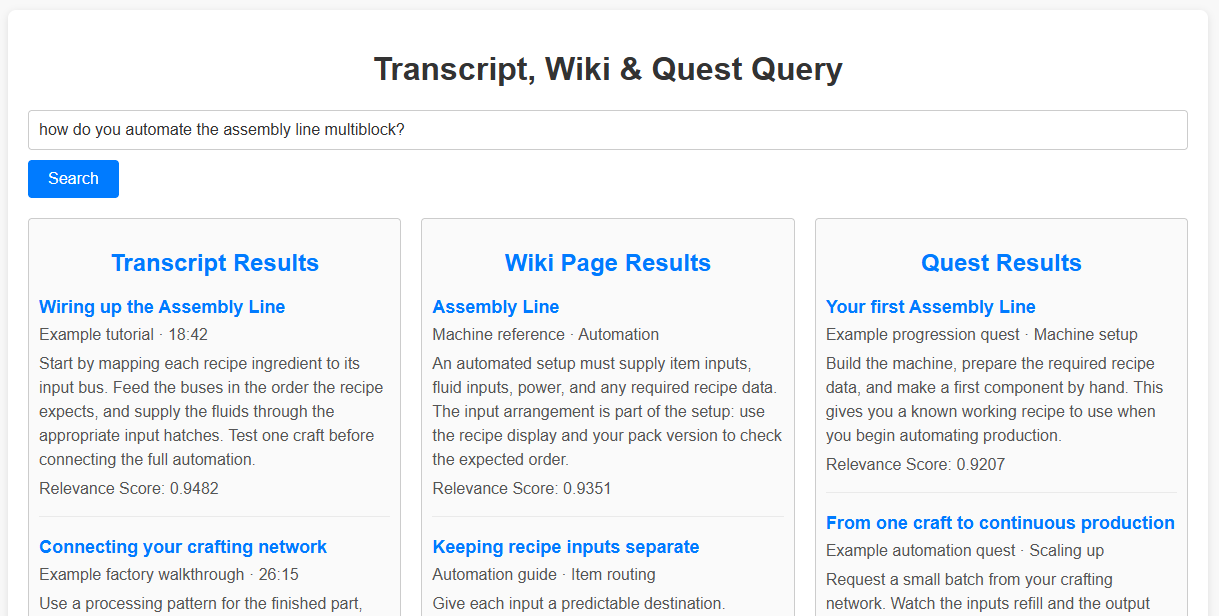Click the text 'Request a small batch from your crafting'
Screen dimensions: 1219x616
coord(969,580)
